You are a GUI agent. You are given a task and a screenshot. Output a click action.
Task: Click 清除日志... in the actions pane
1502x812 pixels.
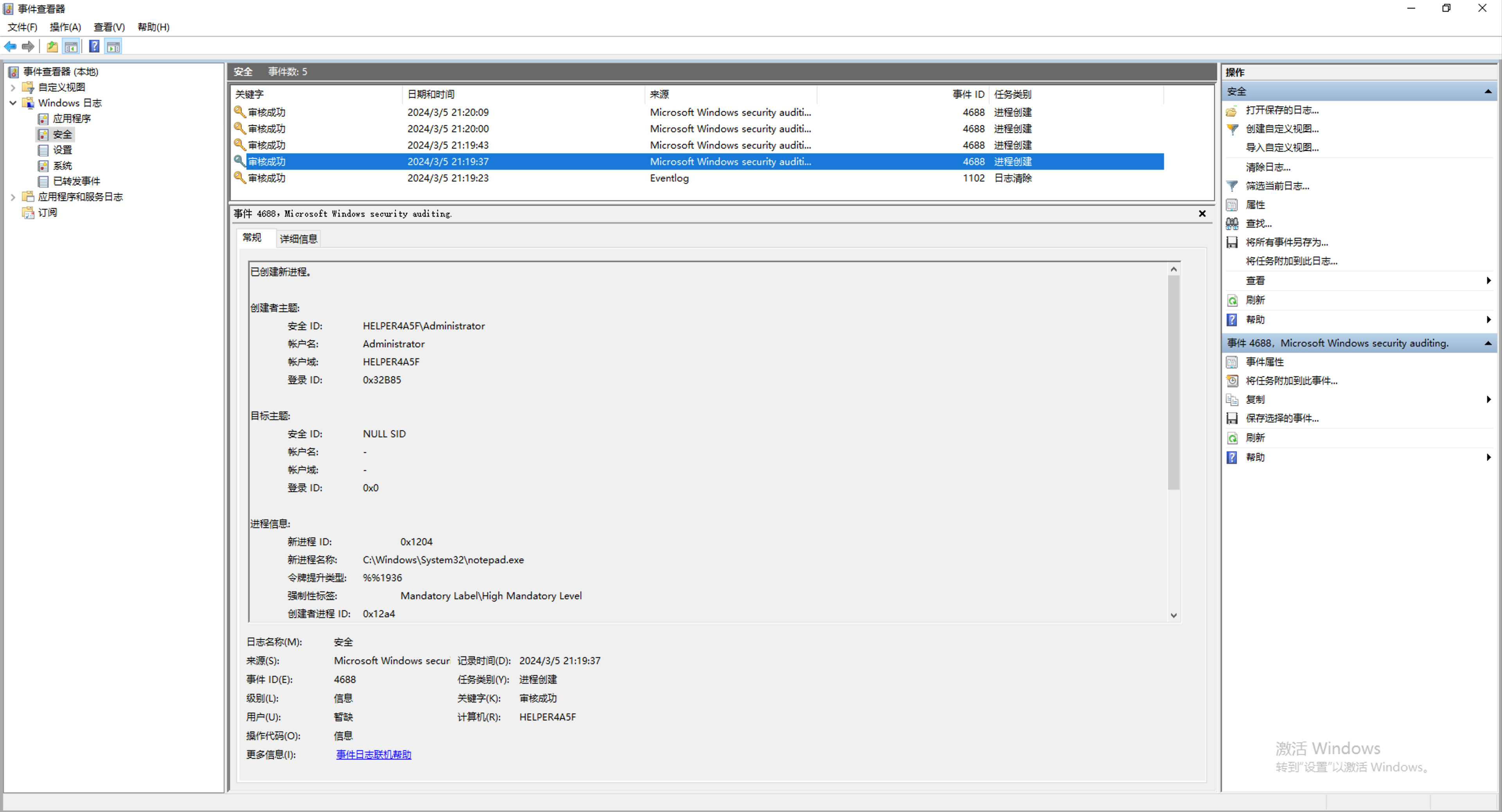(1268, 167)
